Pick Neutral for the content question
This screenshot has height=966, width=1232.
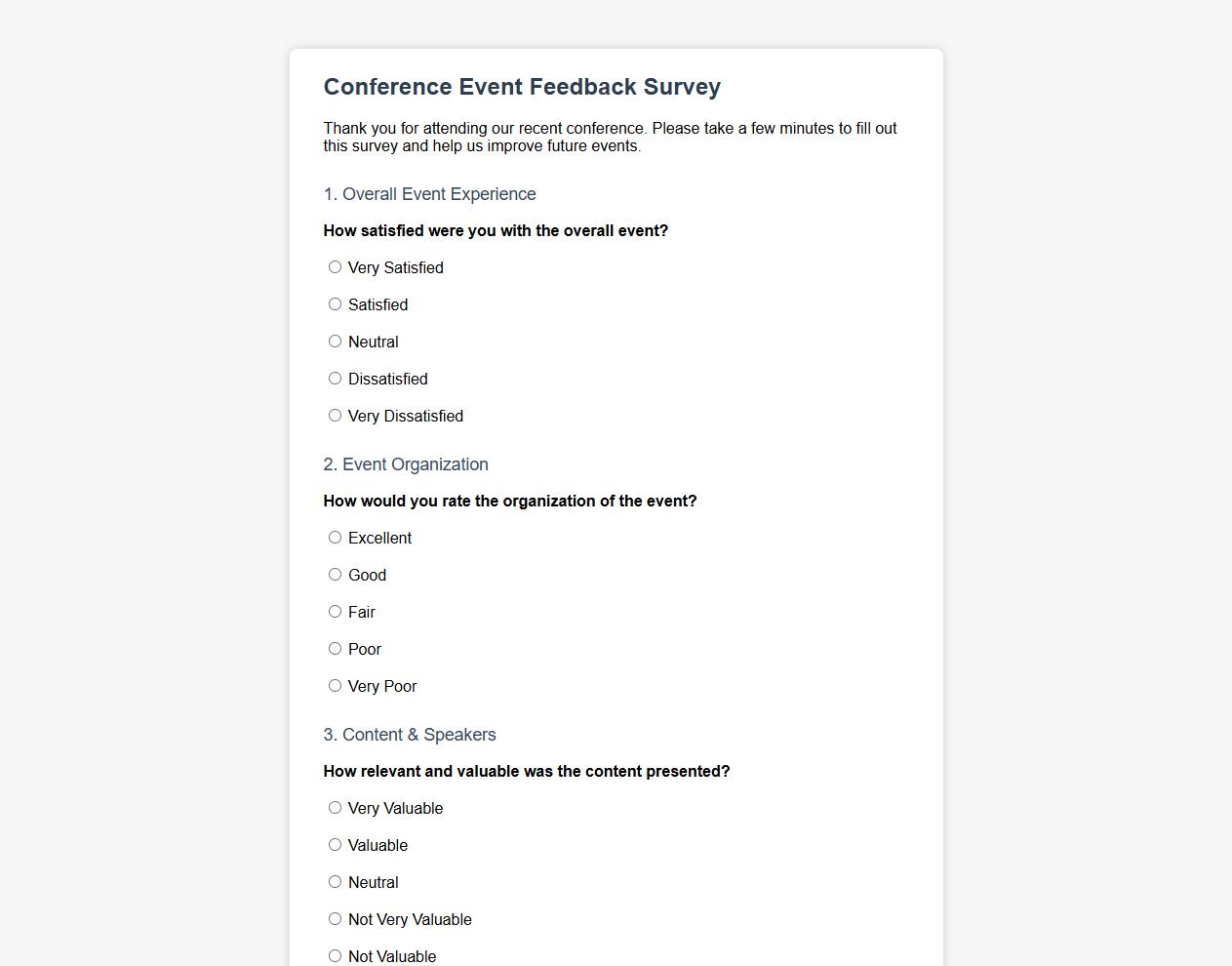point(335,881)
